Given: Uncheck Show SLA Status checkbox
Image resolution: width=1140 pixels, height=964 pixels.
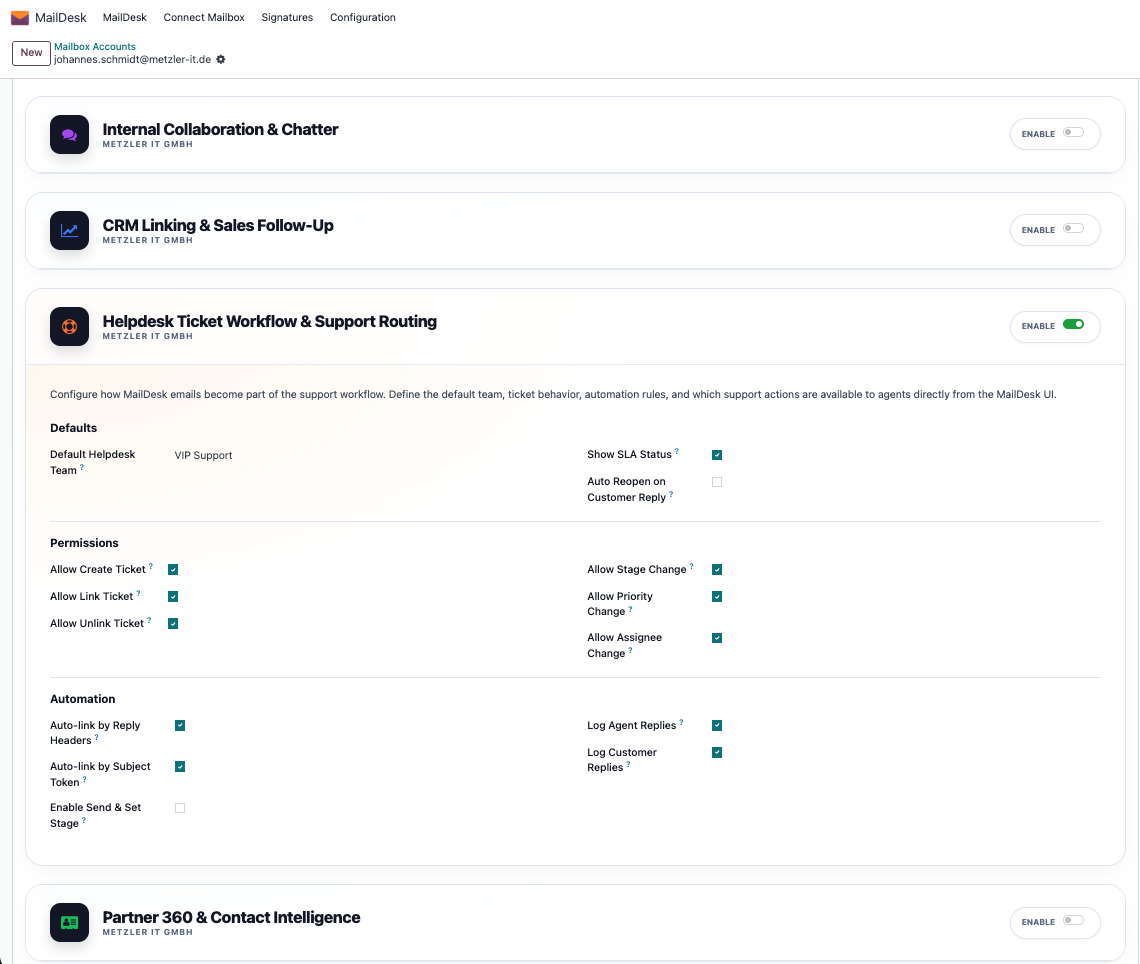Looking at the screenshot, I should [x=717, y=455].
